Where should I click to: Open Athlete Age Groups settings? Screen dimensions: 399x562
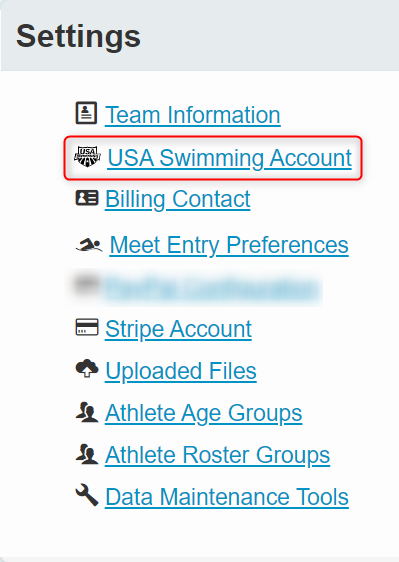tap(204, 413)
